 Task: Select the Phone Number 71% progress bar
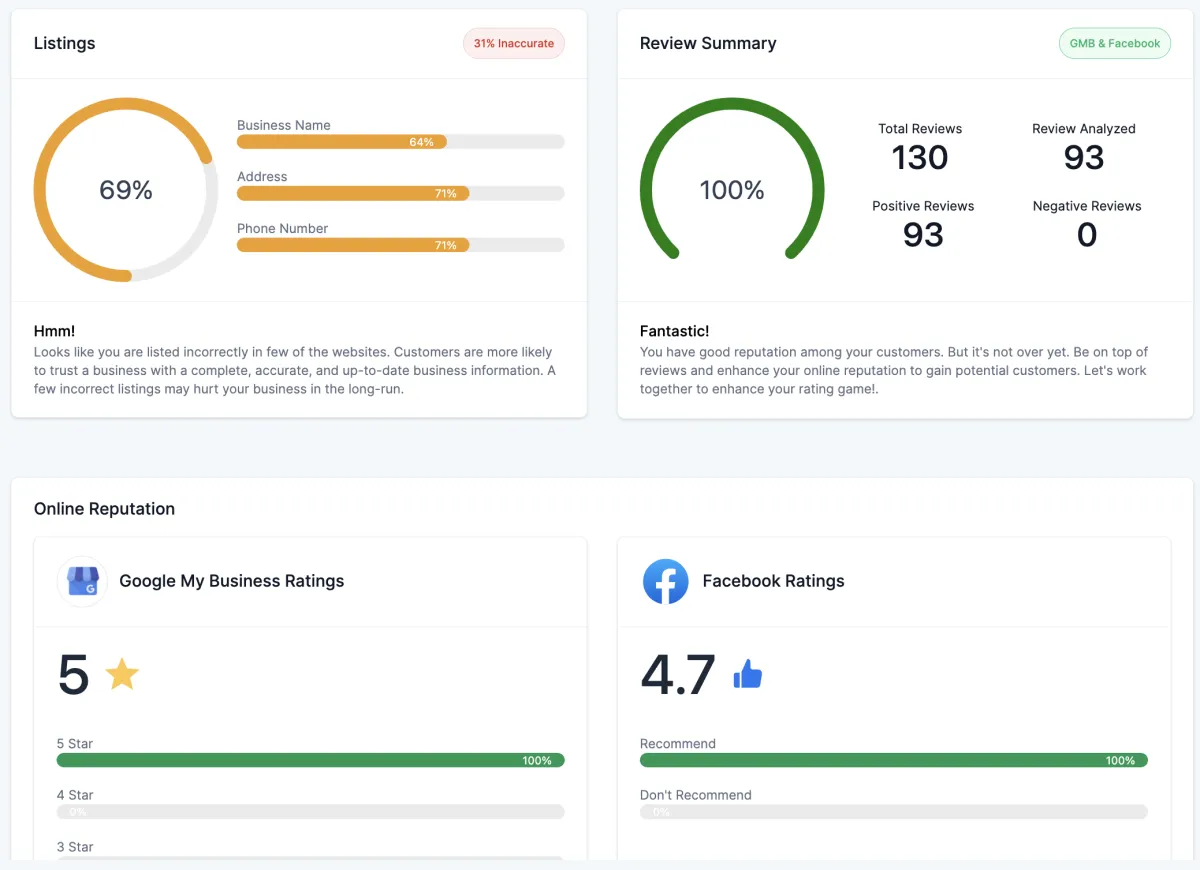coord(401,245)
